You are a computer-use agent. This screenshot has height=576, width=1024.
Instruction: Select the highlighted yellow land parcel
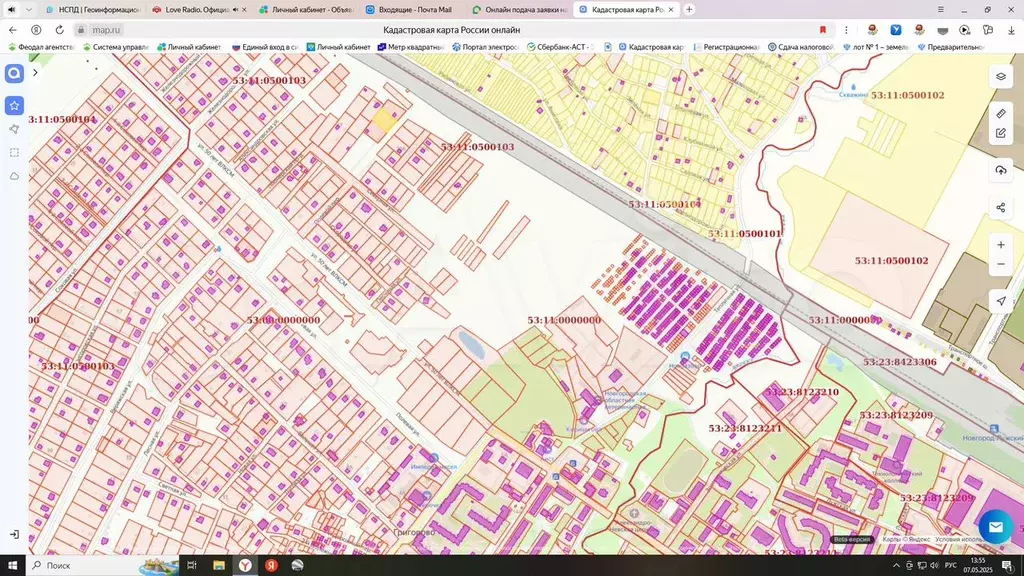click(383, 120)
